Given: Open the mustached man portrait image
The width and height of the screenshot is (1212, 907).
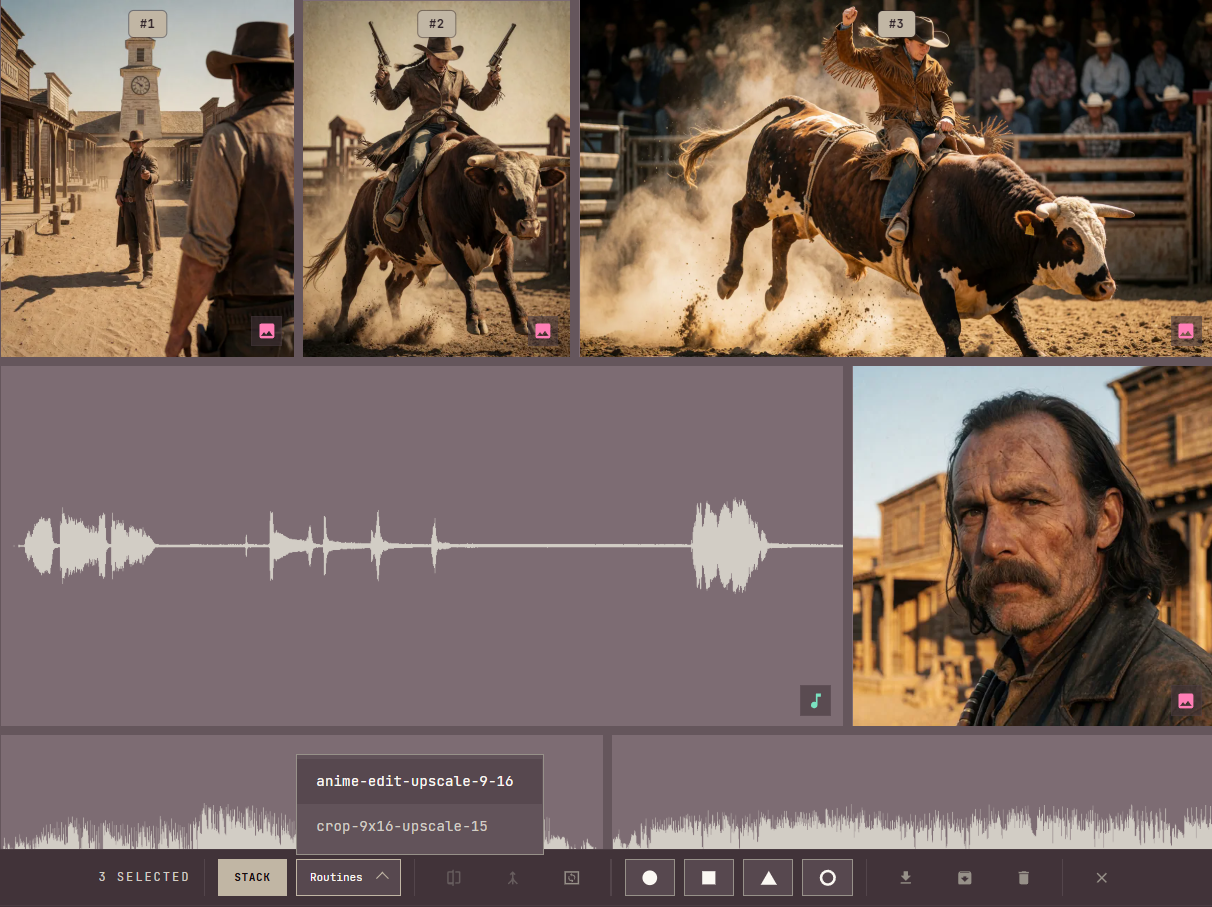Looking at the screenshot, I should [x=1032, y=546].
